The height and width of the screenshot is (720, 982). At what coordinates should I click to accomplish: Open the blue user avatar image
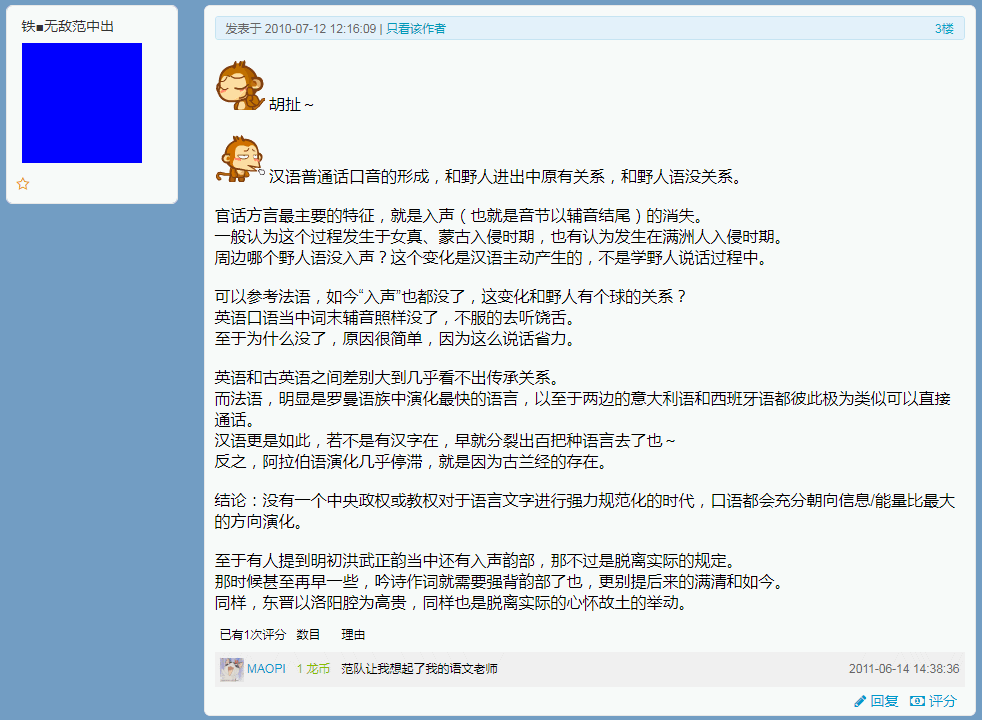pos(82,103)
